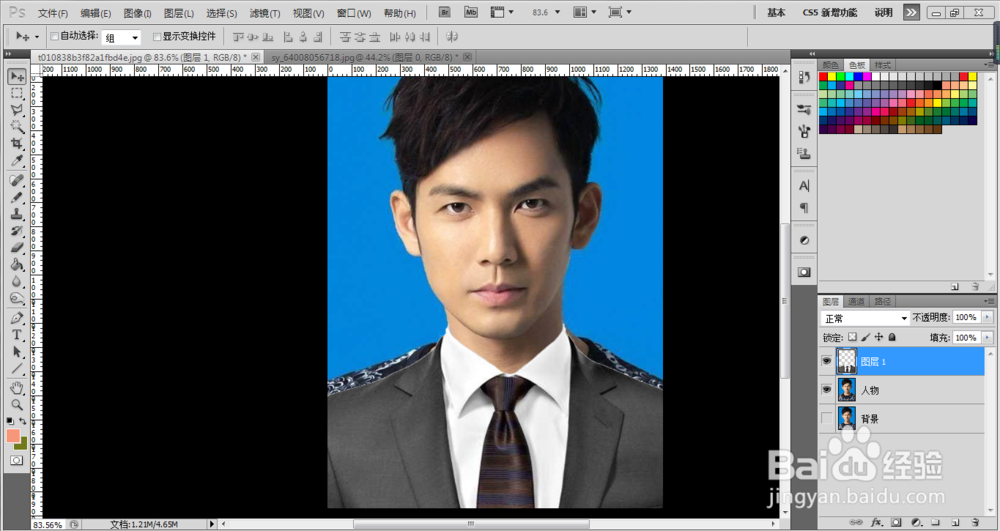Select the Crop tool
The height and width of the screenshot is (531, 1000).
pos(17,143)
